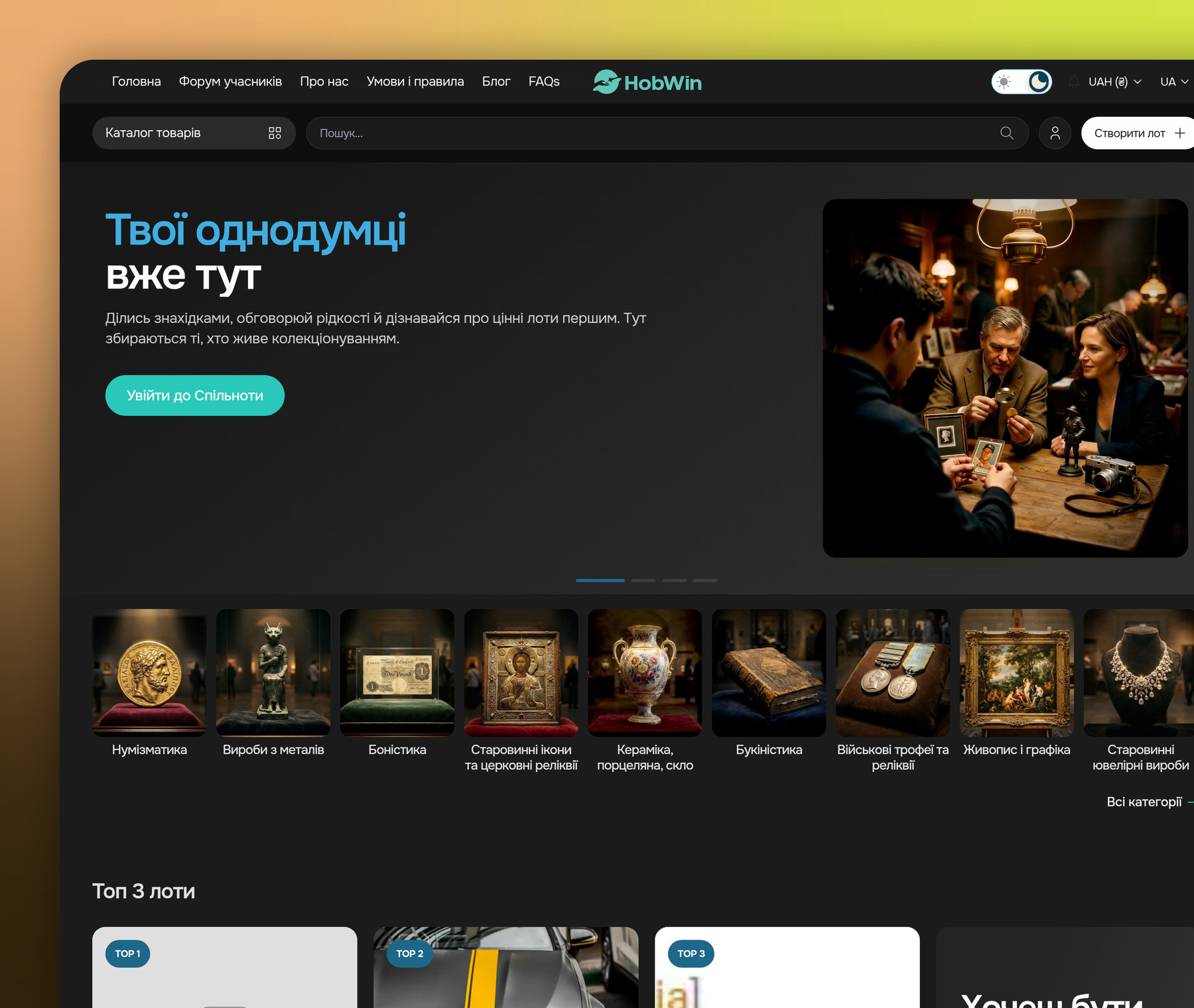
Task: Open the Боністика category thumbnail
Action: click(x=397, y=672)
